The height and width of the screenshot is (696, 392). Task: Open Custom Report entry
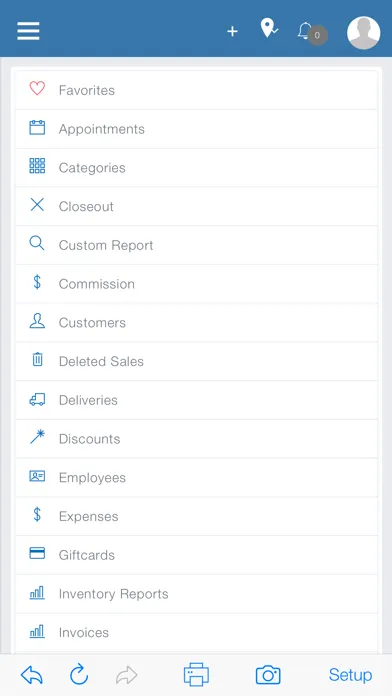coord(197,245)
